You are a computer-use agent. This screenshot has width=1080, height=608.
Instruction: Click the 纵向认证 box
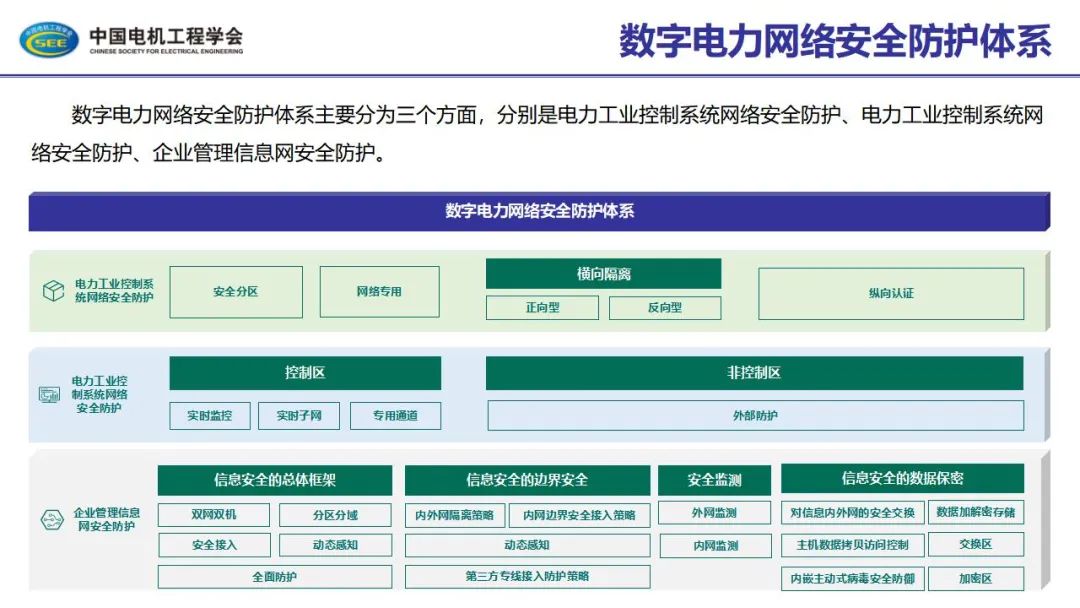(891, 293)
